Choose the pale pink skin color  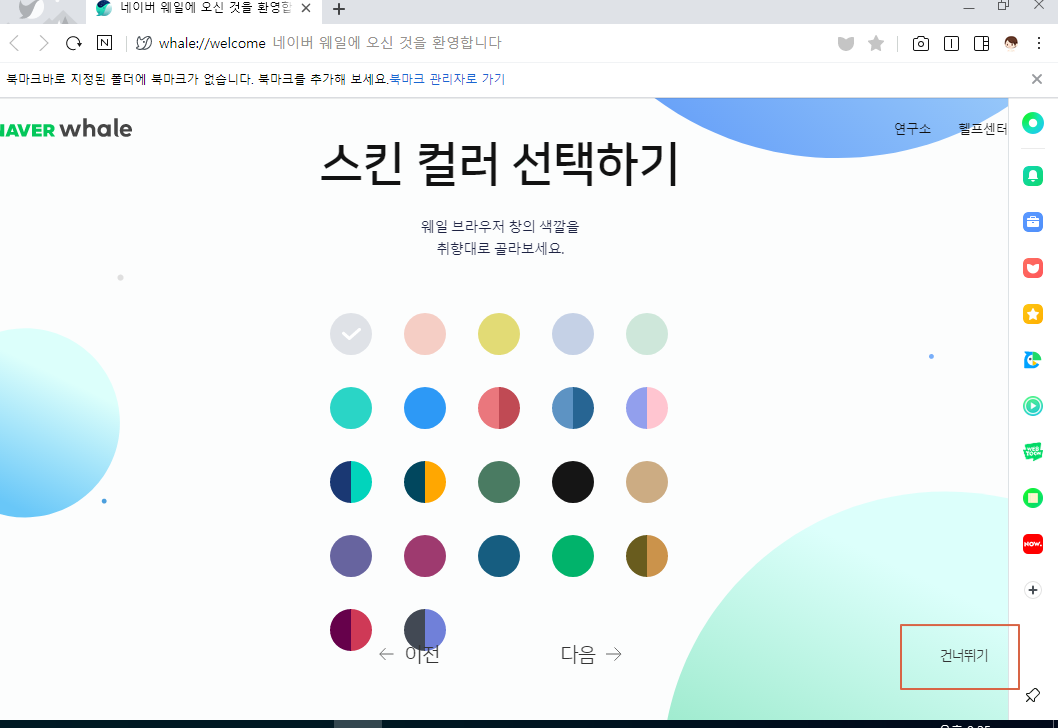click(x=425, y=334)
